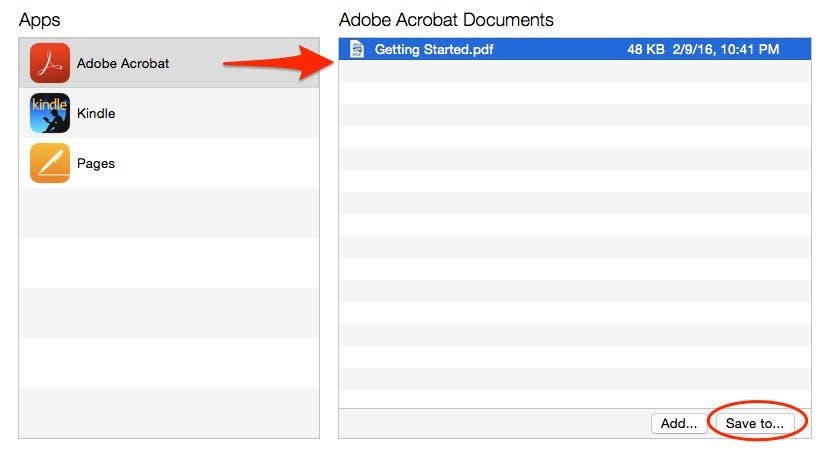This screenshot has height=449, width=825.
Task: Click the Pages app icon
Action: (49, 163)
